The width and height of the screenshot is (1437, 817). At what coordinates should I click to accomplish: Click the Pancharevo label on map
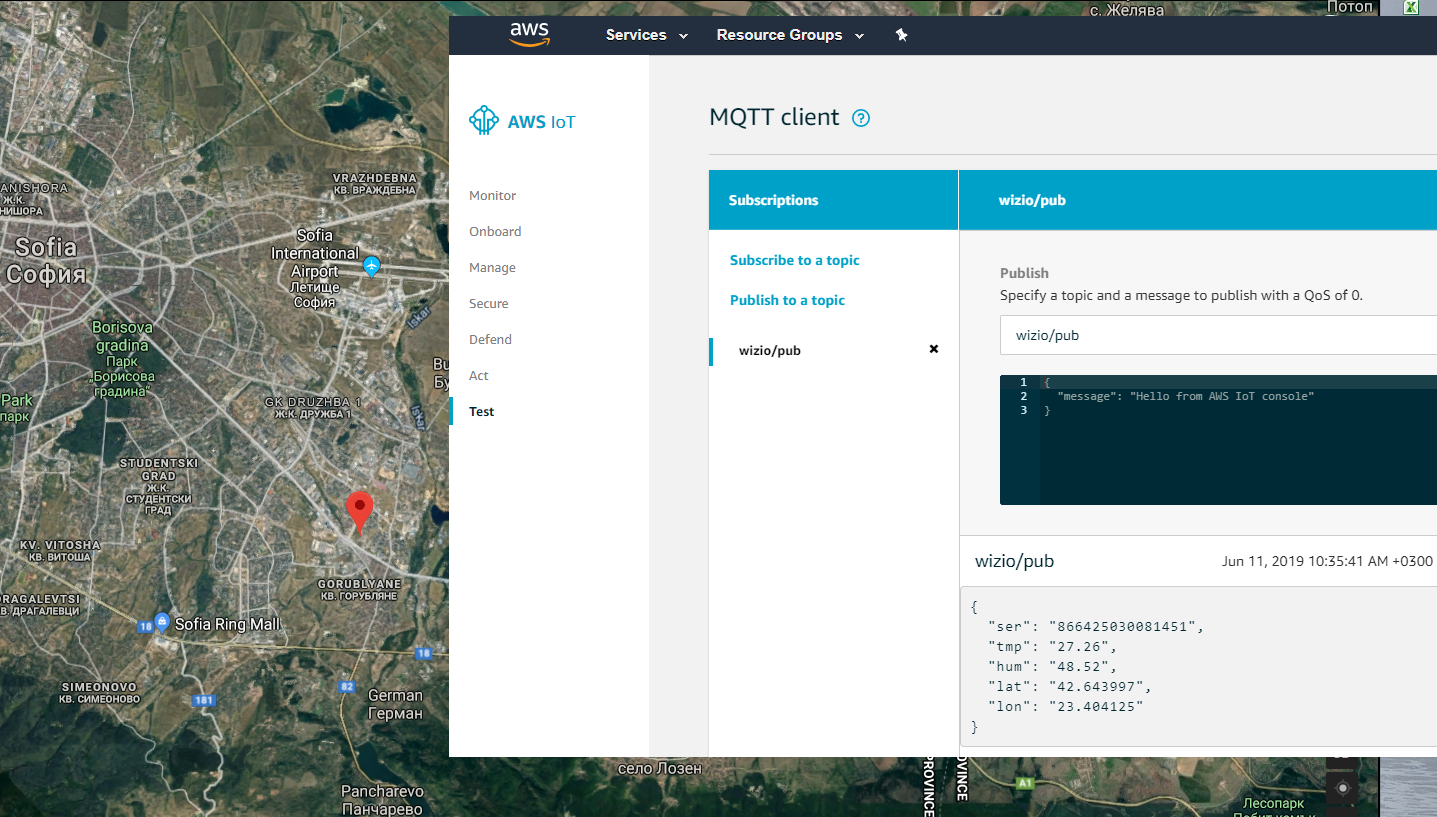(382, 800)
